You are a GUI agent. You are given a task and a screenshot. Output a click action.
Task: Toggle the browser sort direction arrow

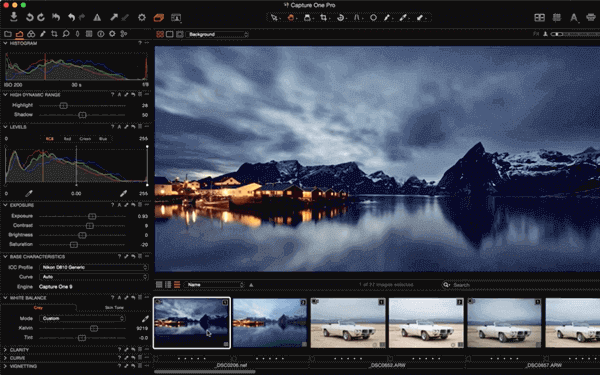coord(251,285)
